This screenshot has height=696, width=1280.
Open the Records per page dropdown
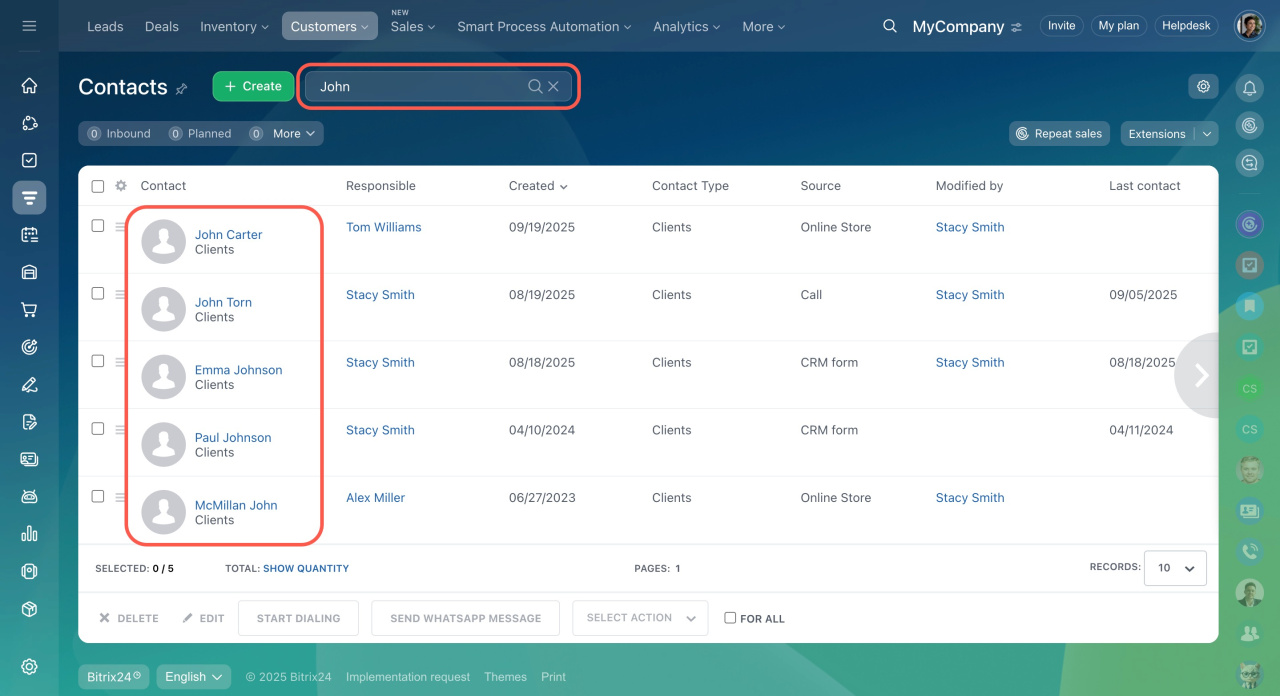pos(1175,568)
